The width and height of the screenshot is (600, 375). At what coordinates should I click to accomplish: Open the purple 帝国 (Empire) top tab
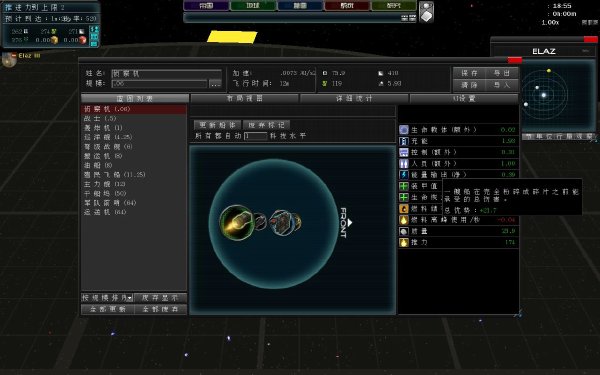pyautogui.click(x=206, y=6)
